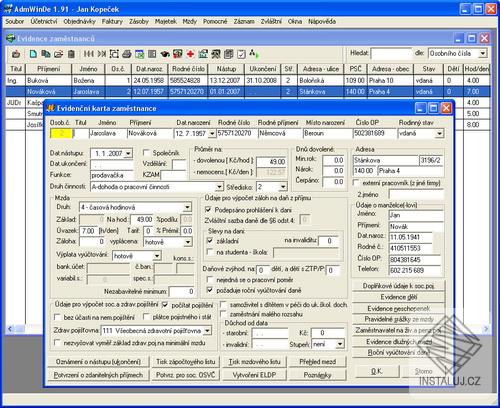Toggle the Společník checkbox
This screenshot has width=500, height=408.
[x=146, y=153]
